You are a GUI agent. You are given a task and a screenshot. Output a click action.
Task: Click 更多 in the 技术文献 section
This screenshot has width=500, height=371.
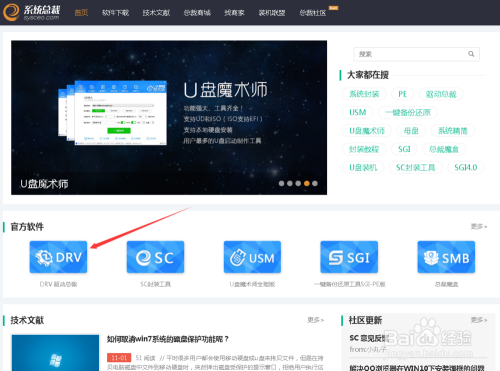click(316, 320)
